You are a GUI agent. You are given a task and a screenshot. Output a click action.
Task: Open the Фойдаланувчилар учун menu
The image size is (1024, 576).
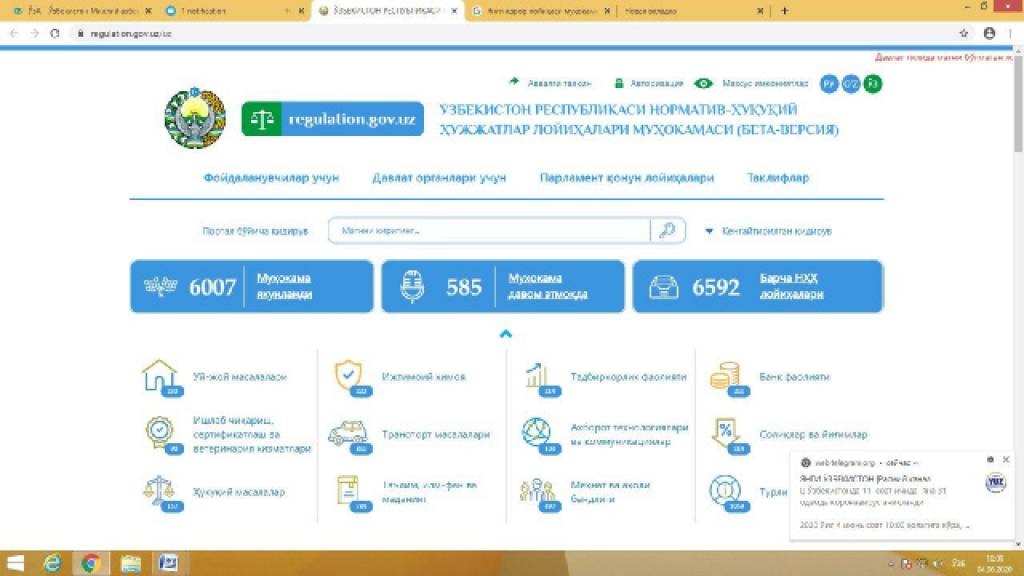[x=271, y=178]
